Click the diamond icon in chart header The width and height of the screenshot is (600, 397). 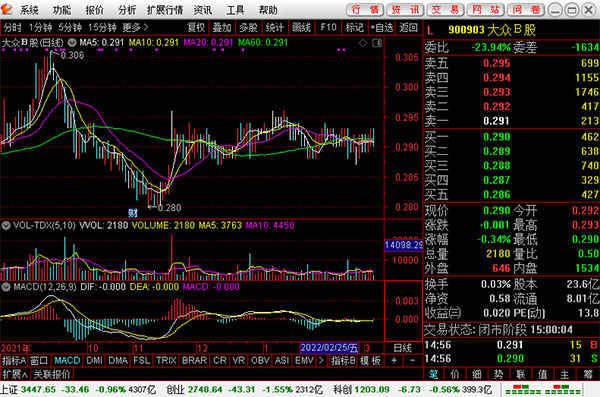[363, 43]
